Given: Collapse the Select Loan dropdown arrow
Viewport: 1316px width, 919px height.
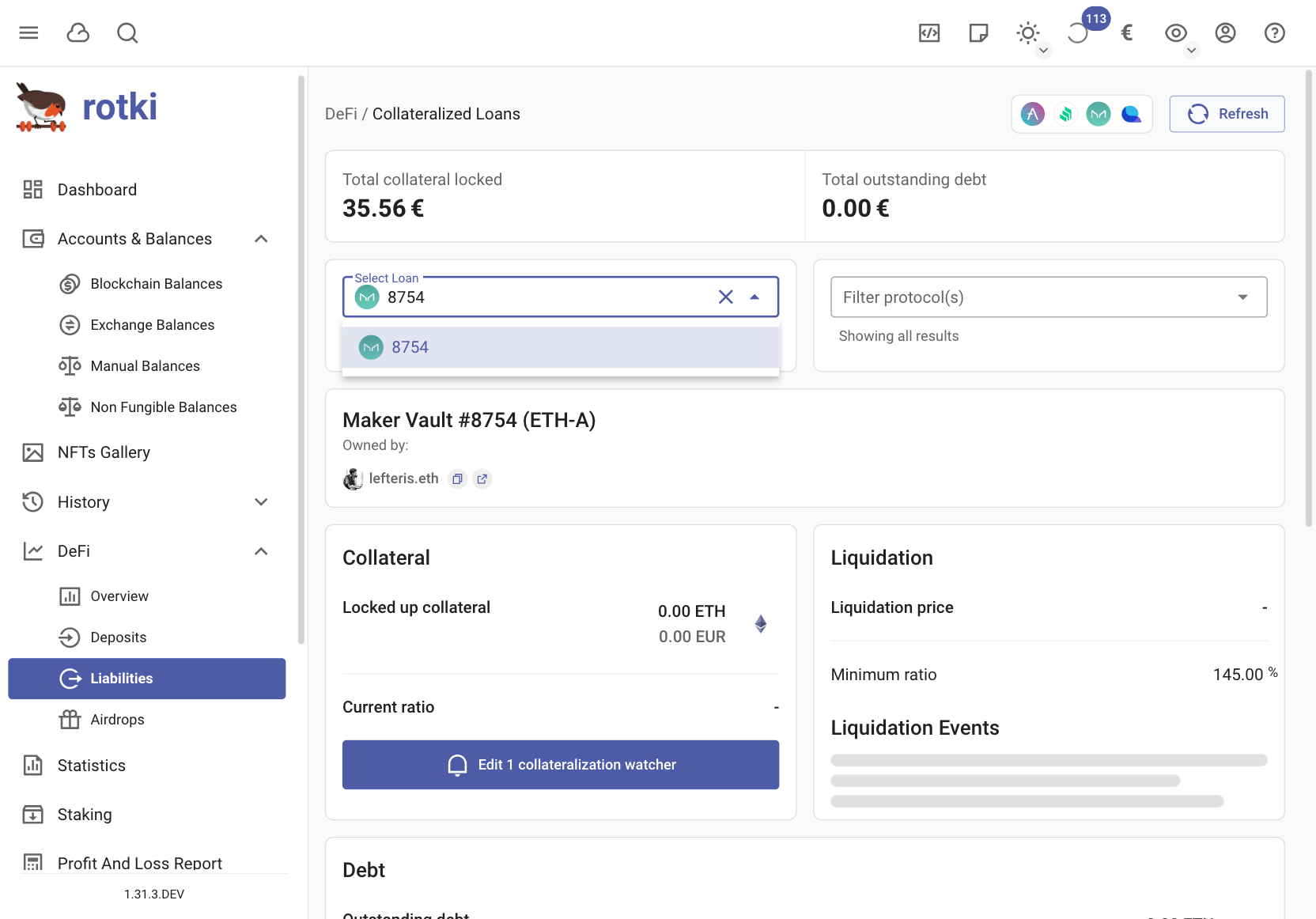Looking at the screenshot, I should (x=754, y=297).
